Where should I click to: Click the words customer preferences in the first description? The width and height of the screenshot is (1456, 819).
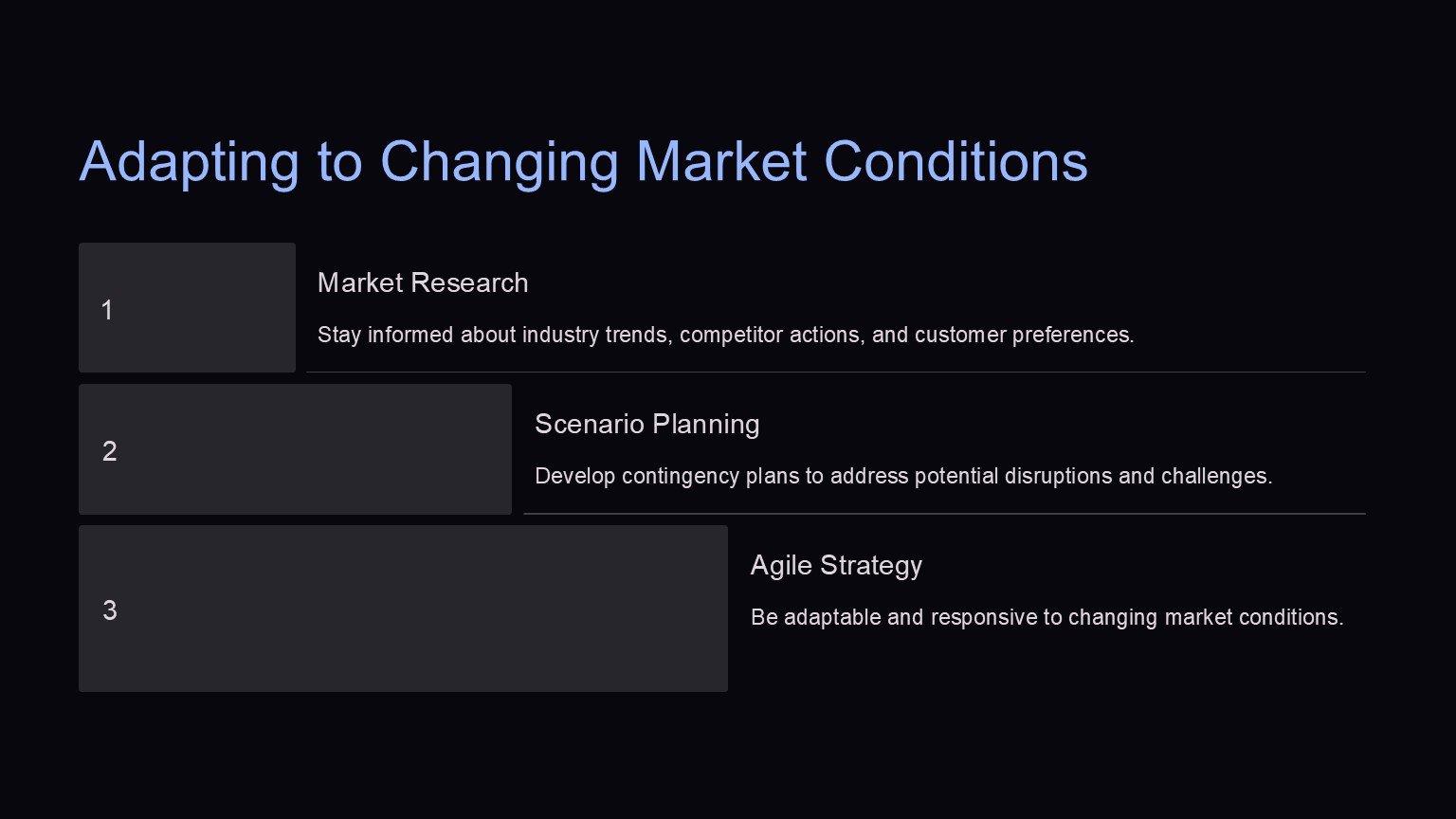1024,335
